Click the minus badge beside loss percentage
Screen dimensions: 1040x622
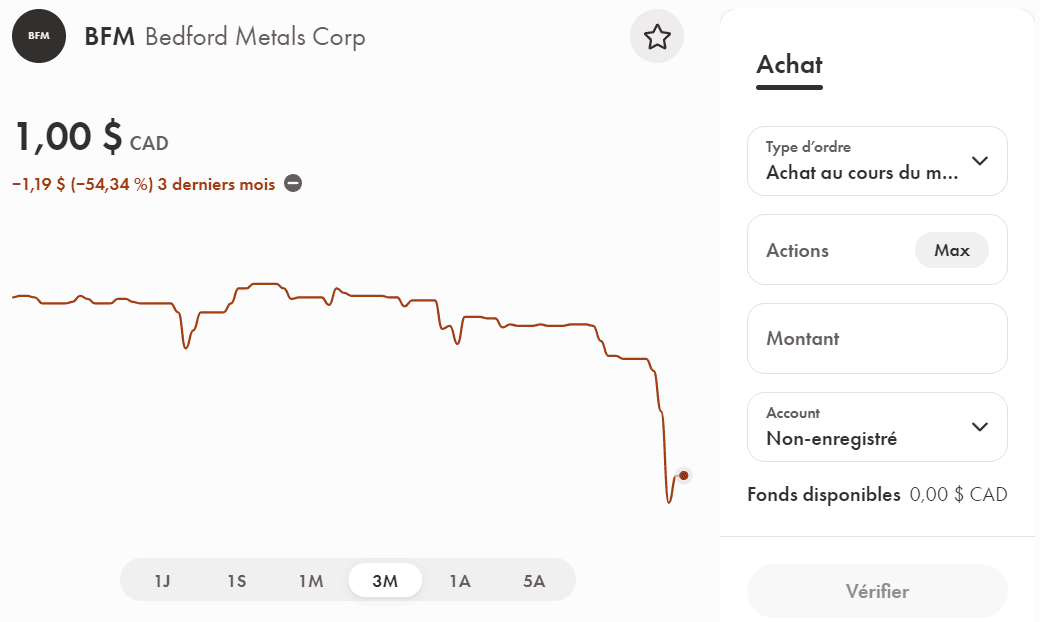point(292,183)
